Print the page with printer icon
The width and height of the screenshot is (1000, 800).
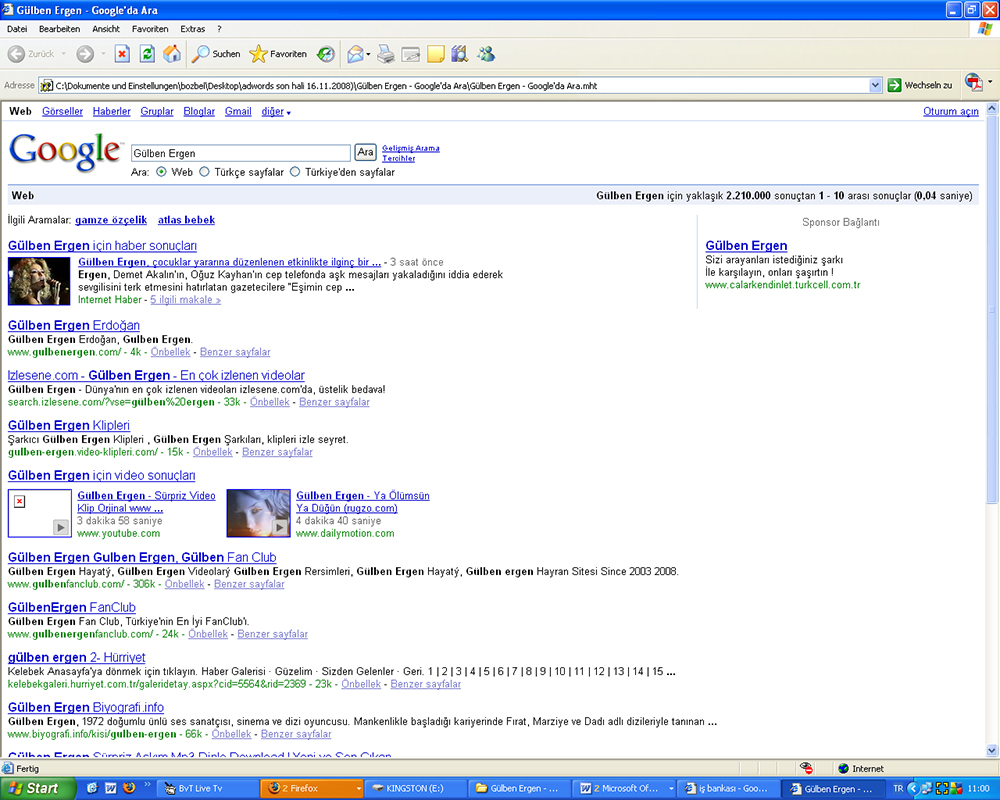(x=386, y=54)
